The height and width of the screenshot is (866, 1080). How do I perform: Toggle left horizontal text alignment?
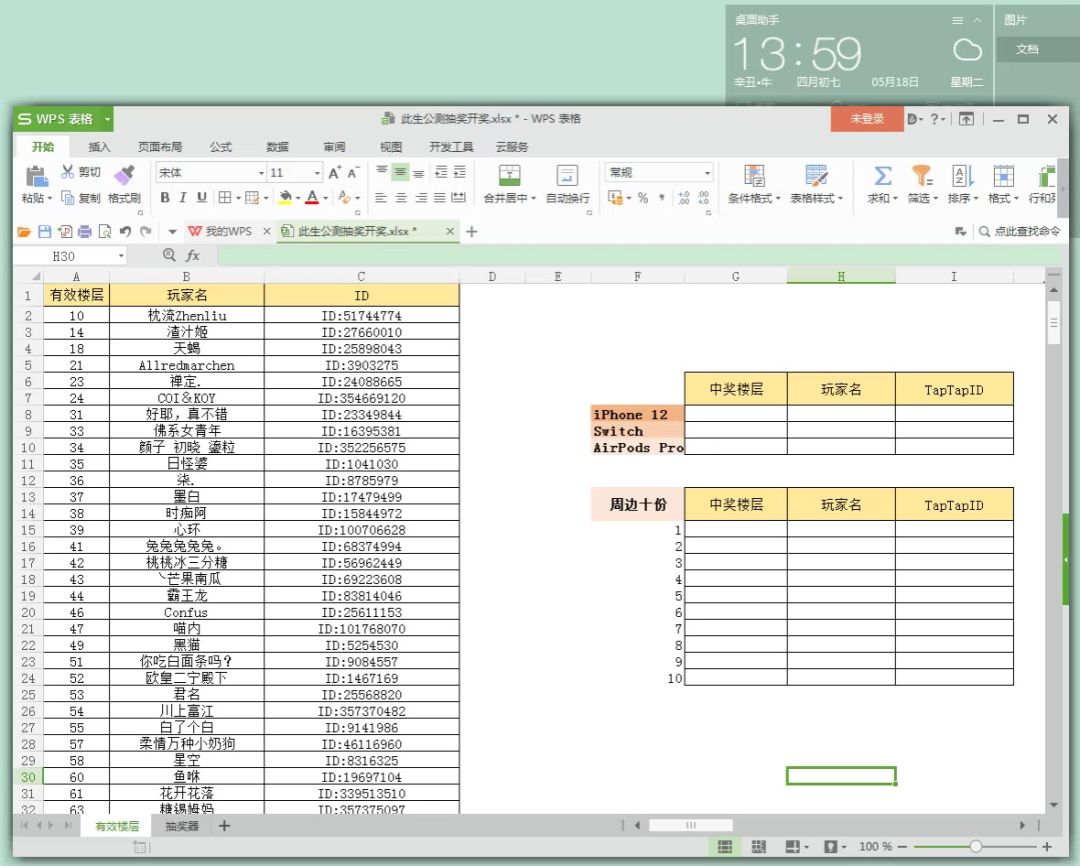pyautogui.click(x=381, y=198)
